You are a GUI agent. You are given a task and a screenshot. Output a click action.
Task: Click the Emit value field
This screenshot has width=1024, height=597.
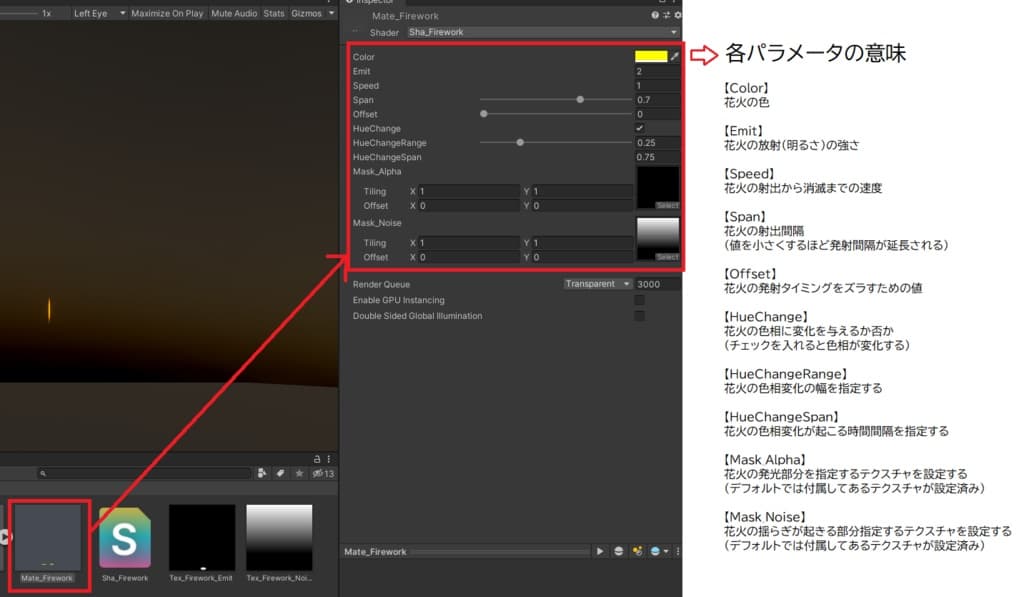point(657,71)
